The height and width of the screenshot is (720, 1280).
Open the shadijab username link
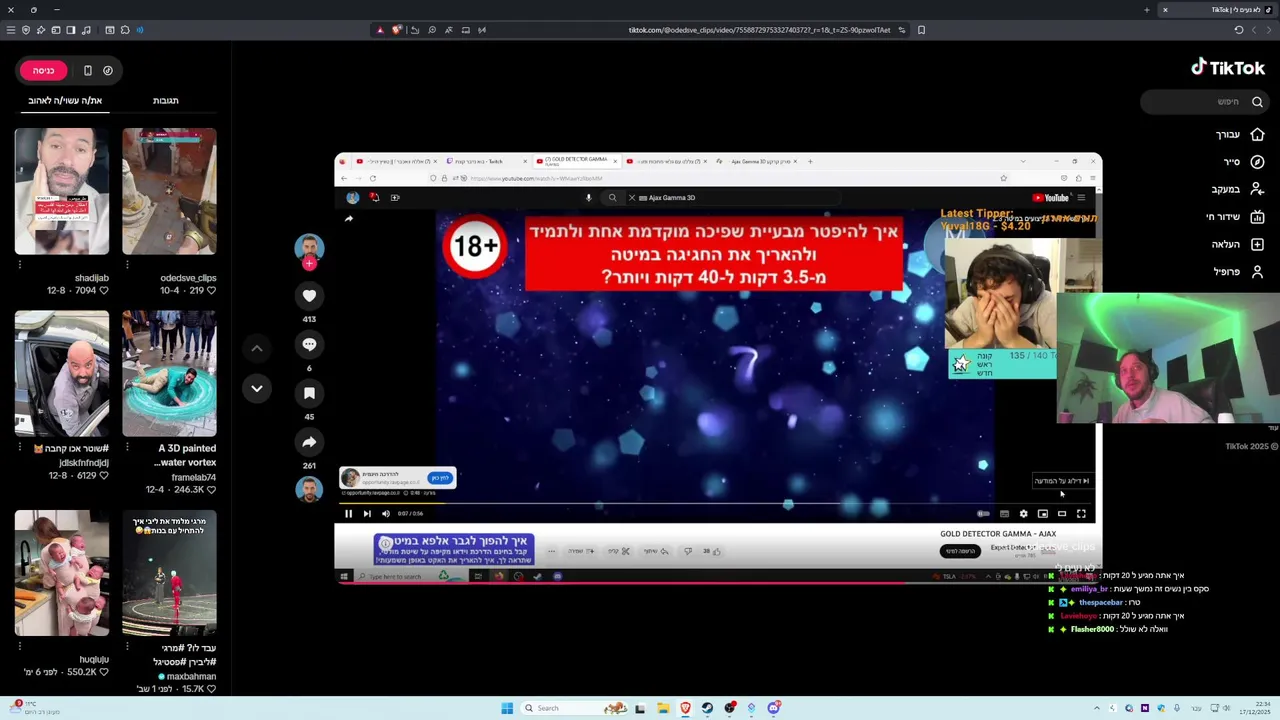[92, 278]
